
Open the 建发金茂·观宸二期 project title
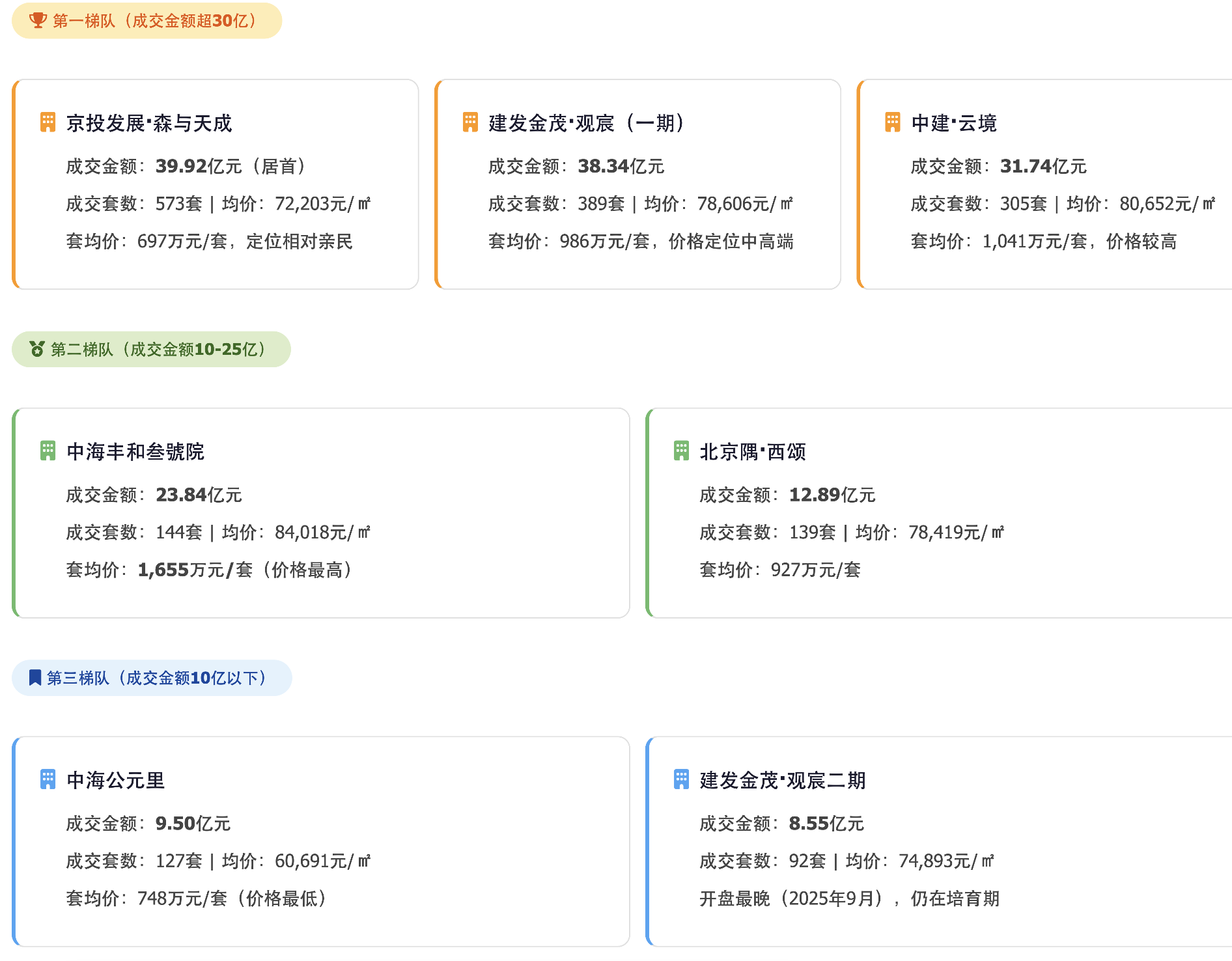tap(783, 780)
